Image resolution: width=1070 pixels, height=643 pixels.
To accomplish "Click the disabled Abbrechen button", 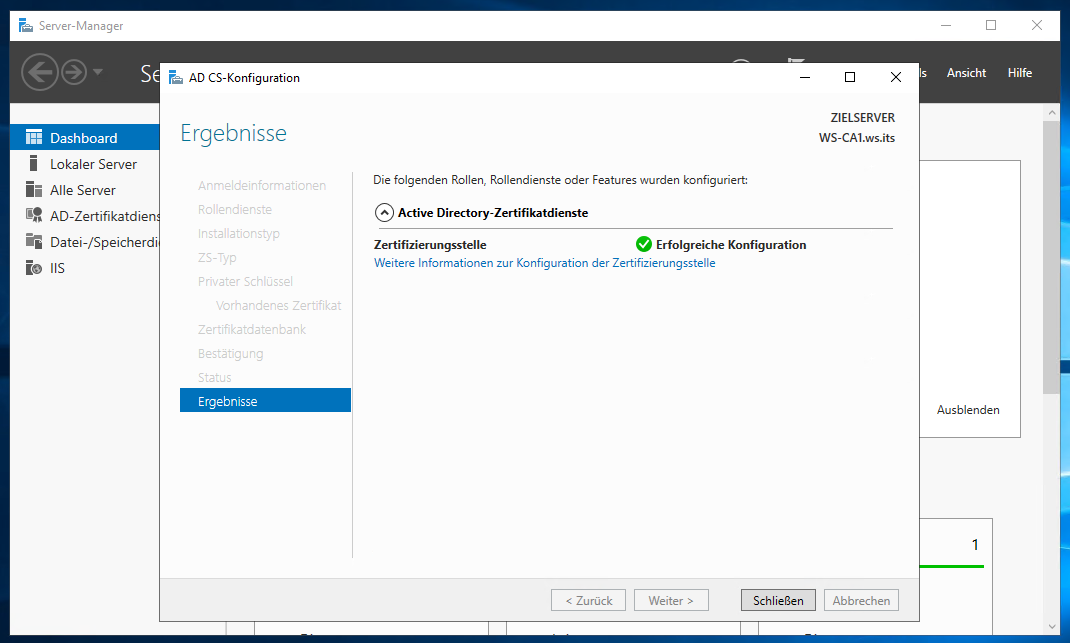I will [x=861, y=601].
